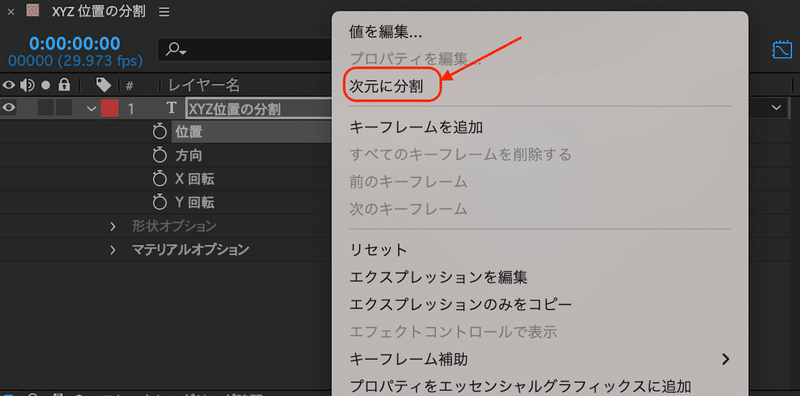
Task: Click the graph editor icon at top right
Action: 782,50
